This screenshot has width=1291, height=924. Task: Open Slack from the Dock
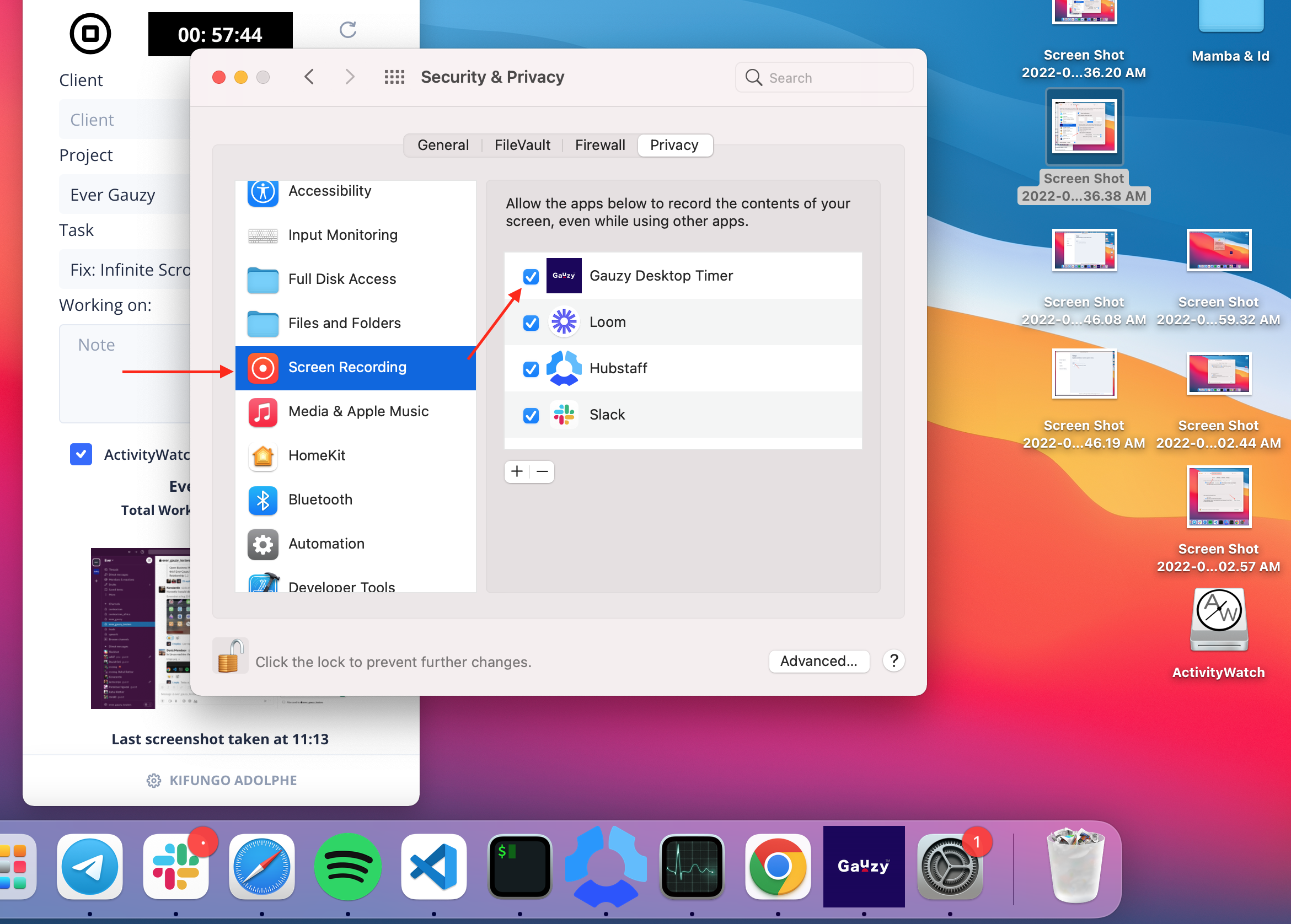coord(176,867)
